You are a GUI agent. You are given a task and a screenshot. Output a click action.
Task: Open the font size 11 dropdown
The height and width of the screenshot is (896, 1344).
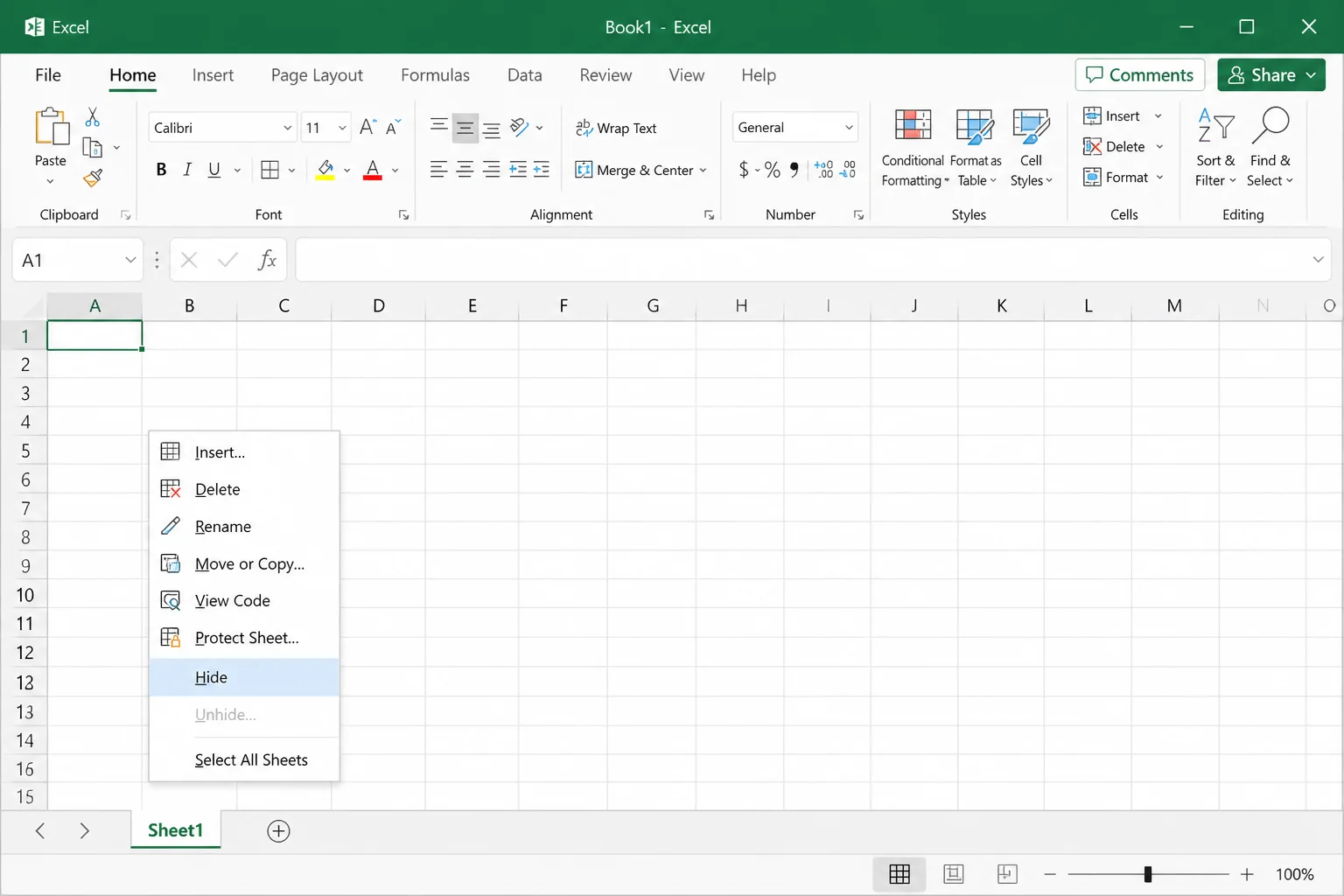[x=342, y=128]
